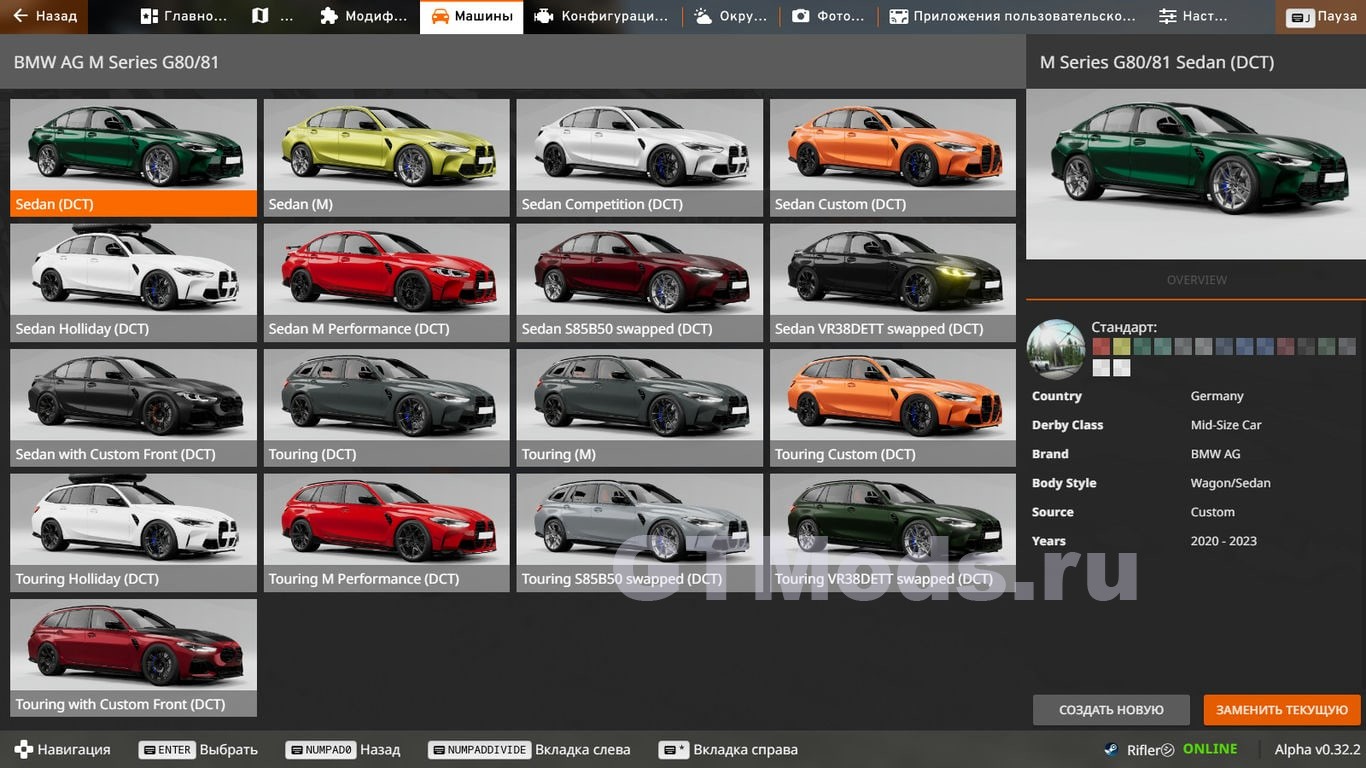
Task: Pick the yellow standard color swatch
Action: [1122, 347]
